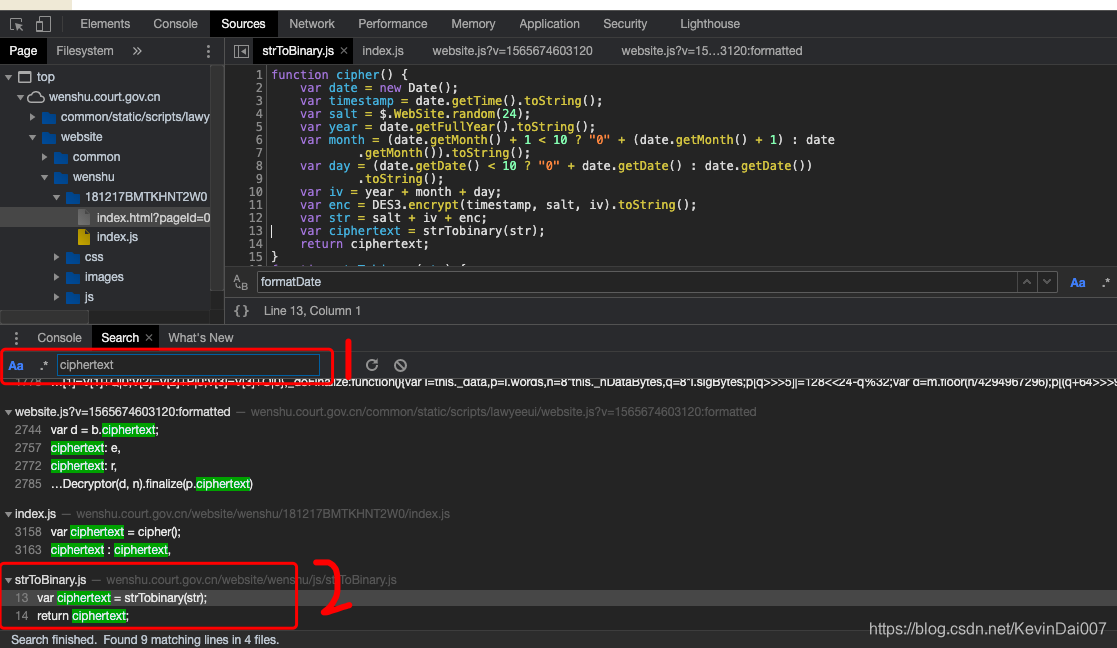Expand the images folder arrow
Viewport: 1117px width, 648px height.
(56, 277)
